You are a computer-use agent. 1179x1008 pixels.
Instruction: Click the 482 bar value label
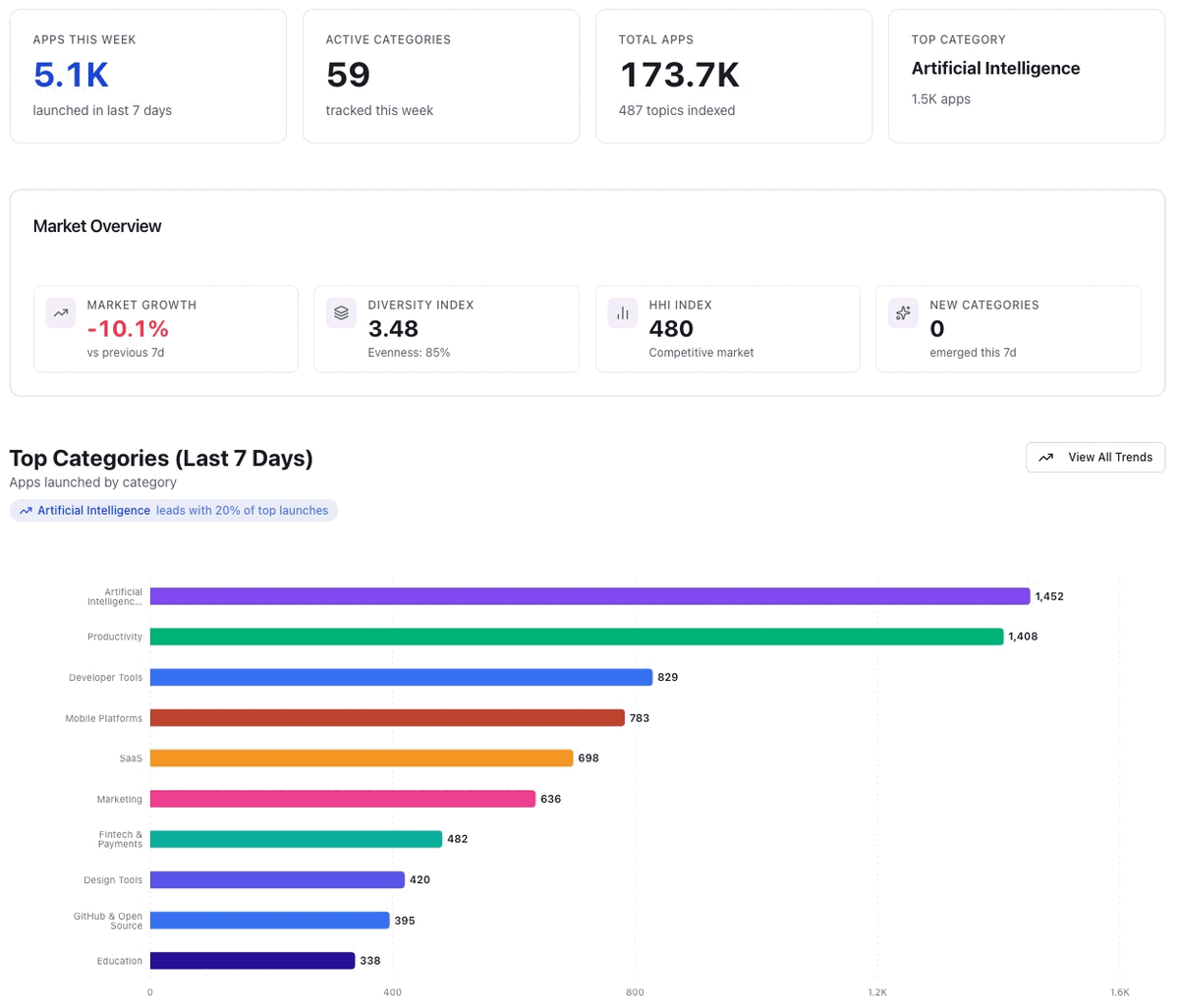458,840
